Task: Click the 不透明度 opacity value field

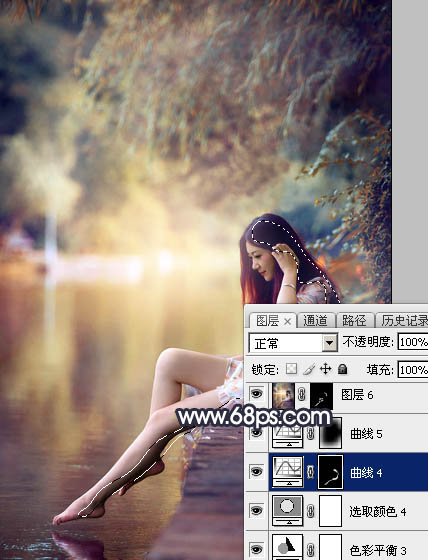Action: (x=413, y=342)
